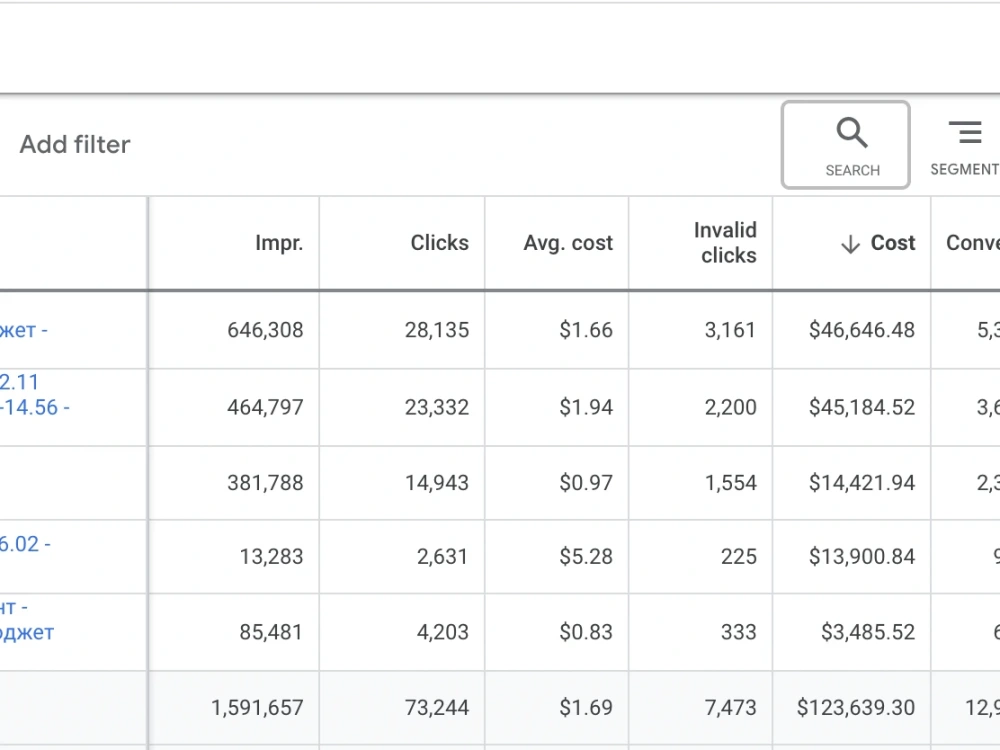The width and height of the screenshot is (1000, 750).
Task: Click the Cost sort arrow
Action: click(850, 244)
